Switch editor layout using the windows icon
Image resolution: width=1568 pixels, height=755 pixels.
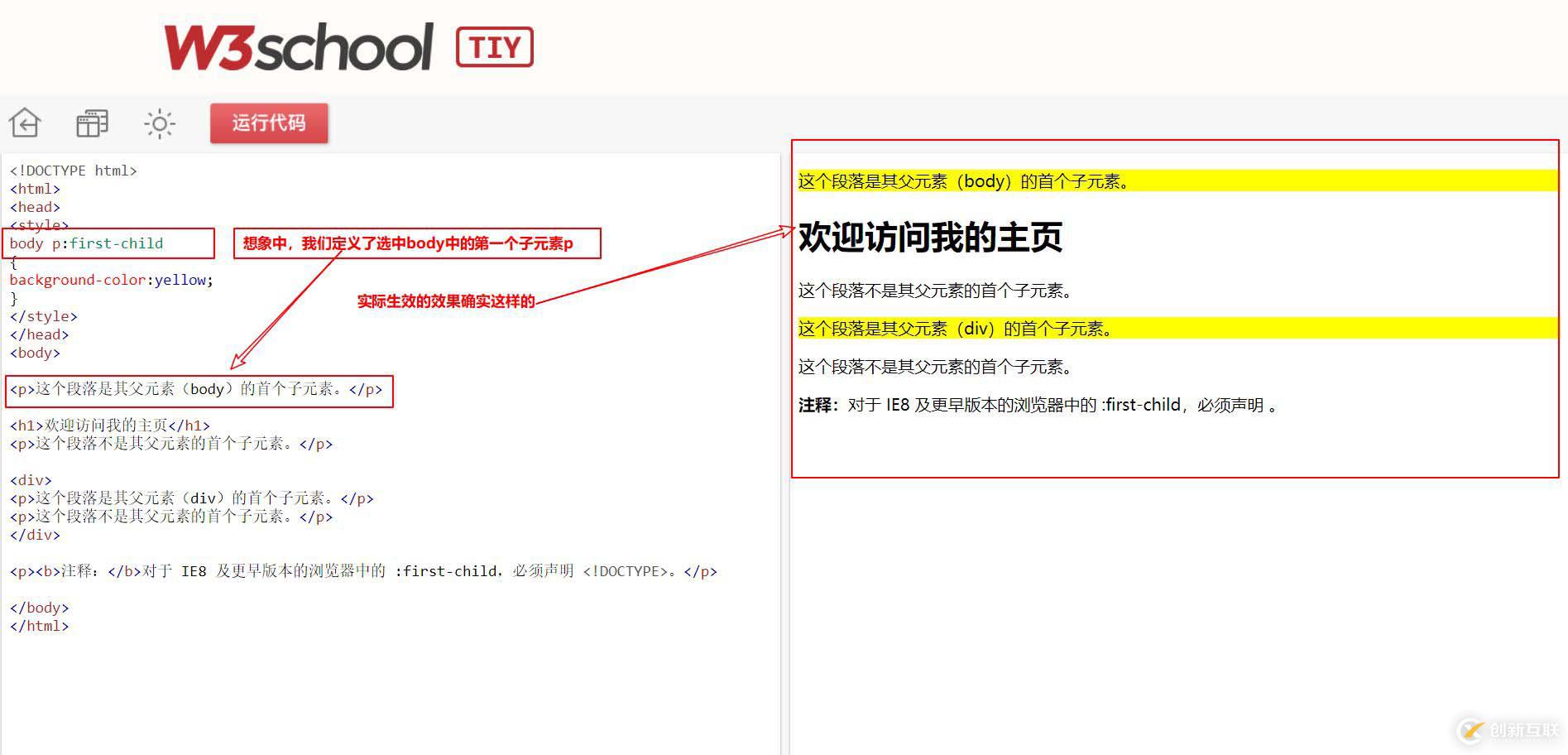[x=91, y=123]
